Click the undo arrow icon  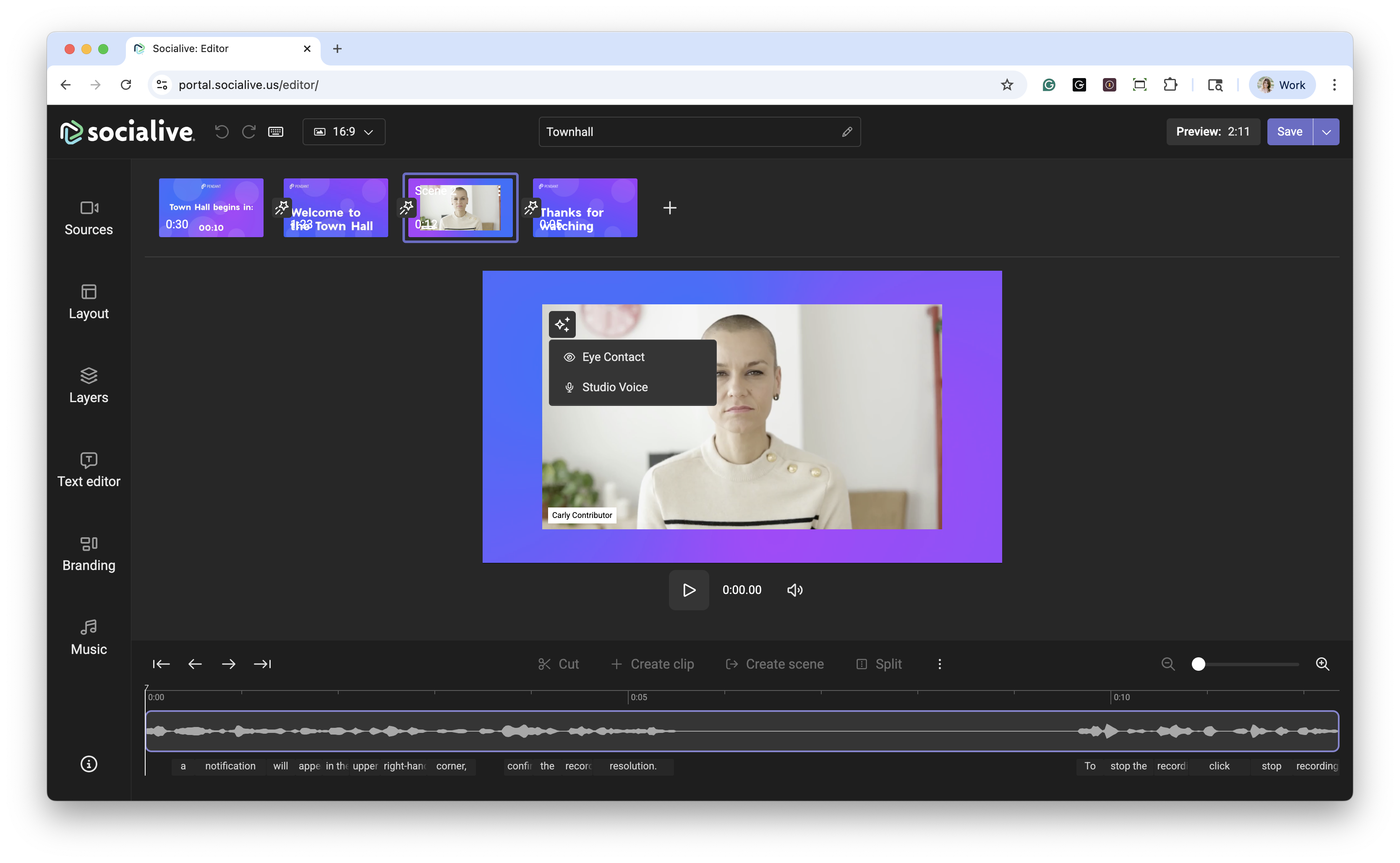[x=221, y=132]
